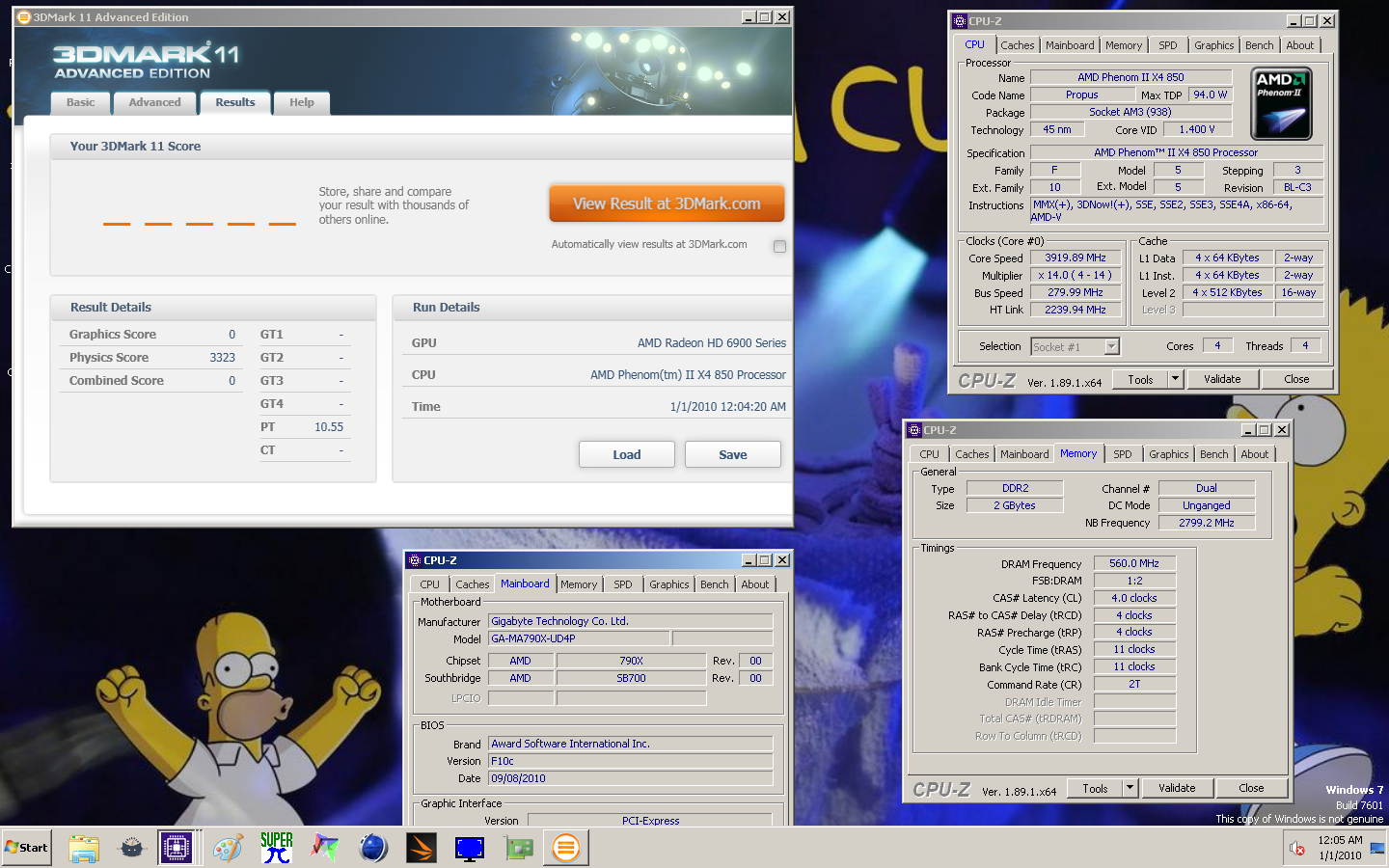Toggle automatically view results at 3DMark.com
This screenshot has height=868, width=1389.
[779, 246]
